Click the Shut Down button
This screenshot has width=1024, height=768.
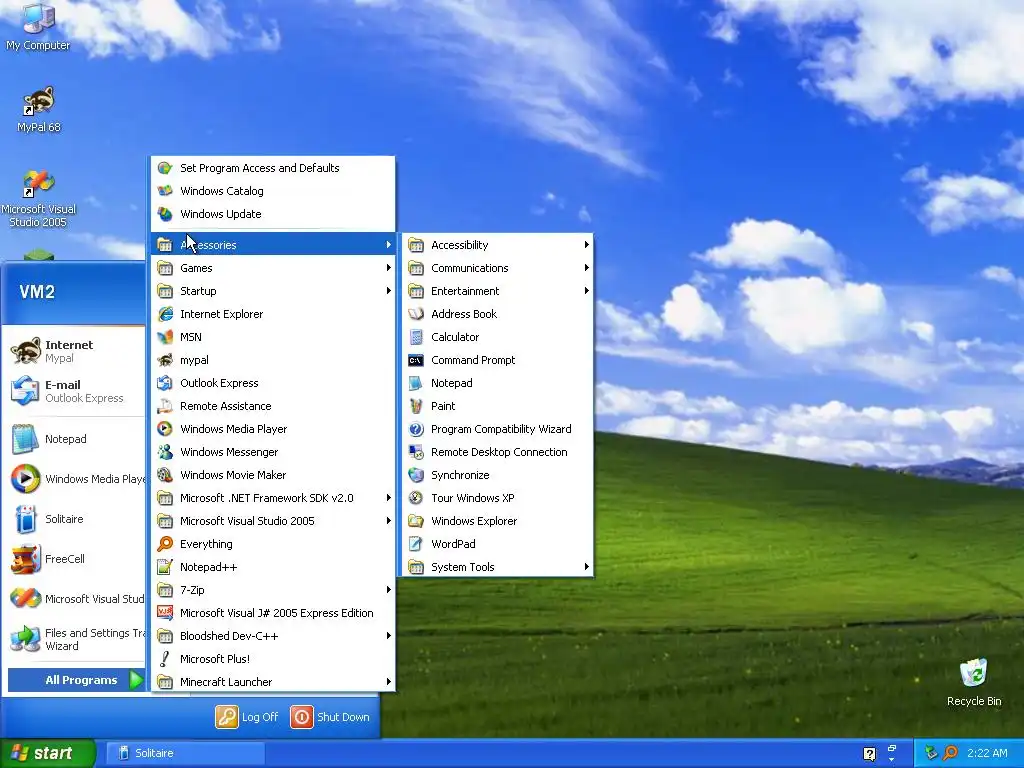click(330, 717)
